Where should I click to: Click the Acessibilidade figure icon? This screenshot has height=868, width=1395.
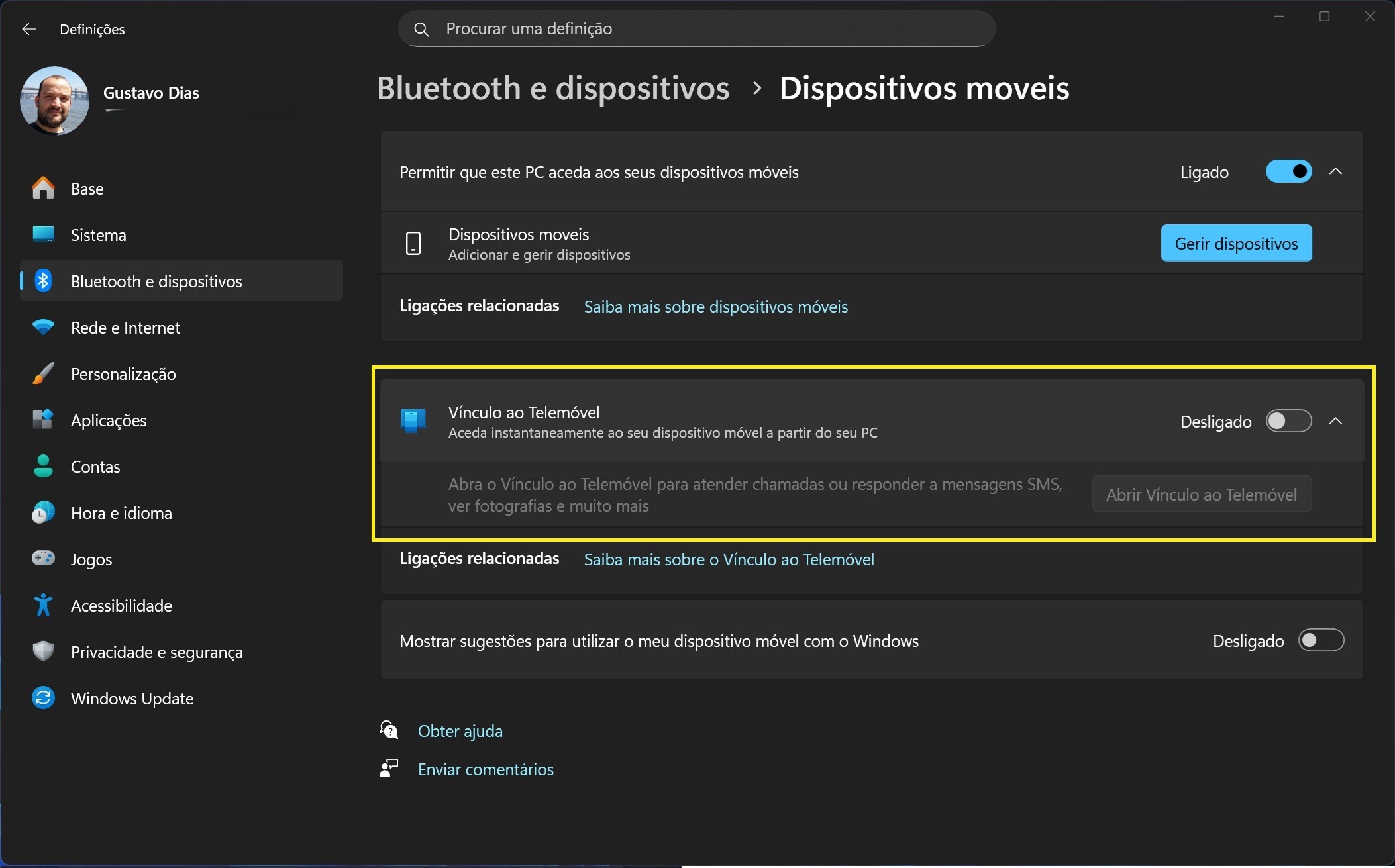(x=43, y=605)
